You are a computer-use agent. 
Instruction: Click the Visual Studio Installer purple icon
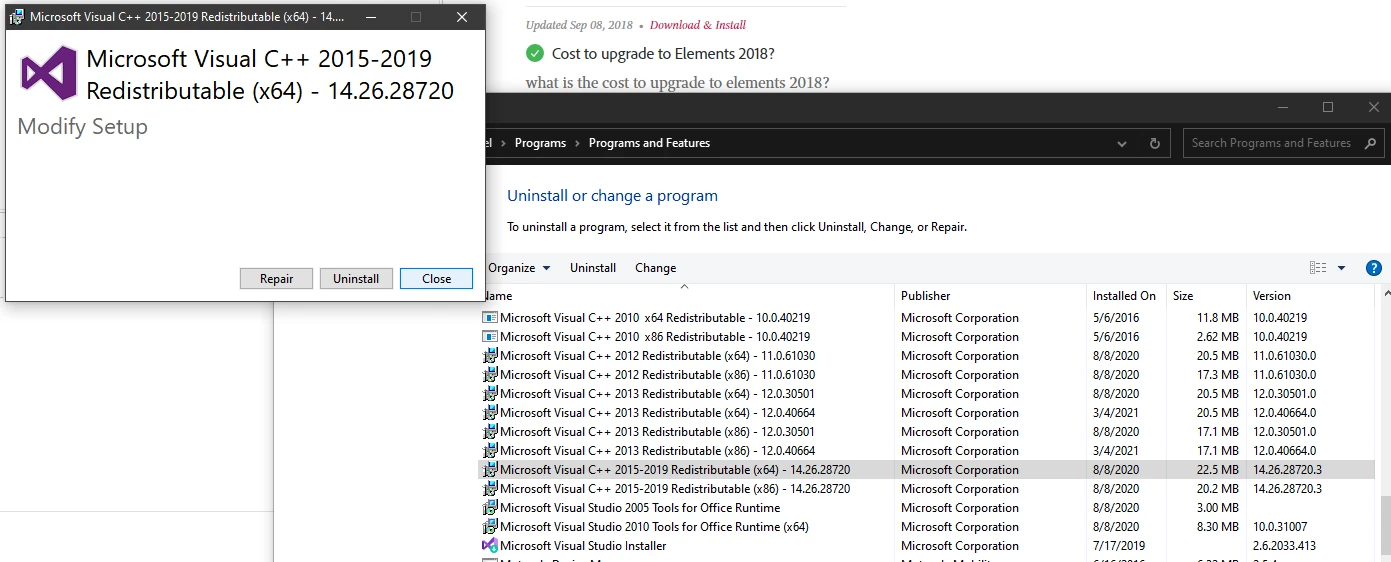(x=490, y=546)
